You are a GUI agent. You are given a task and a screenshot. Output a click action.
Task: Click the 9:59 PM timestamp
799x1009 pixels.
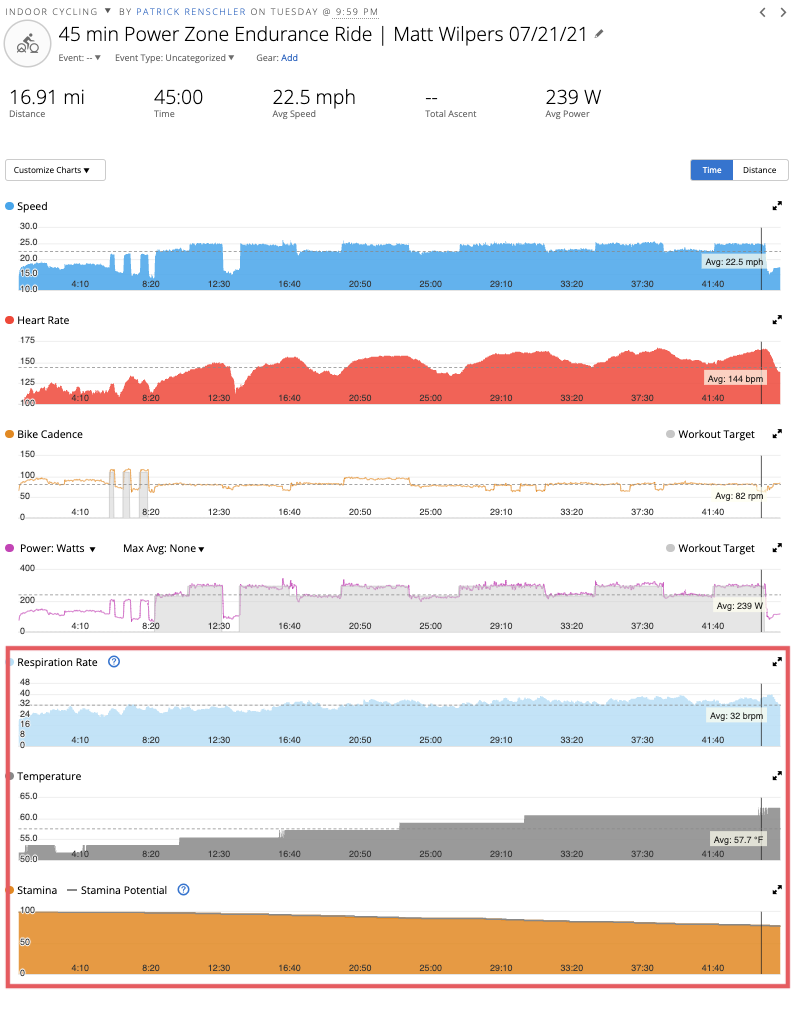coord(357,12)
